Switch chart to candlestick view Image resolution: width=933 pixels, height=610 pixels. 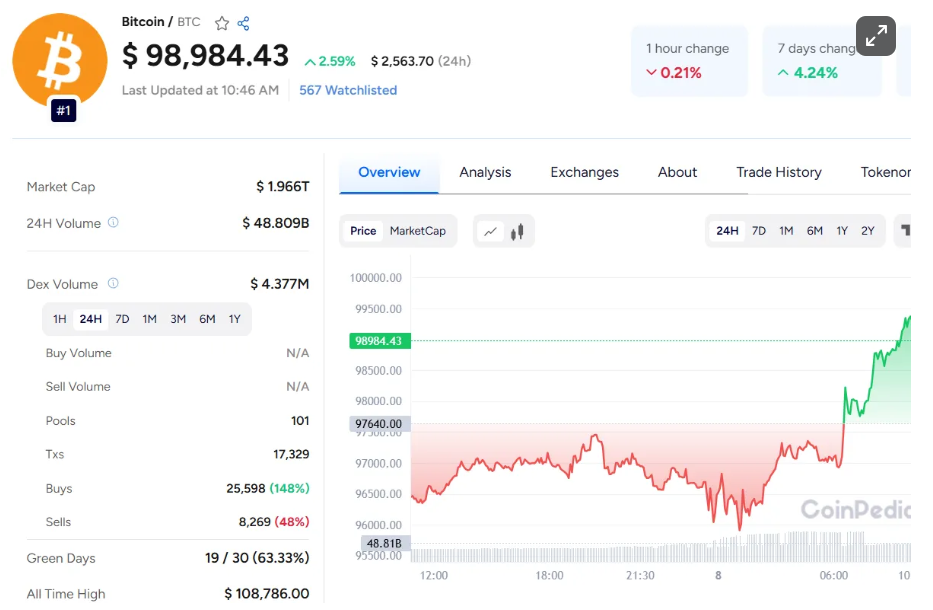click(x=517, y=231)
